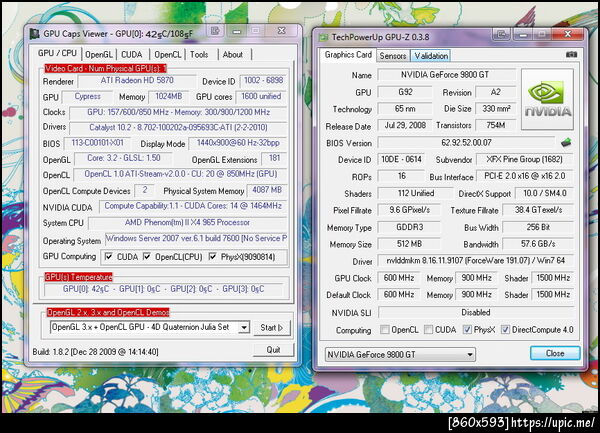Click the Device ID value 1002 - 6898

click(263, 81)
